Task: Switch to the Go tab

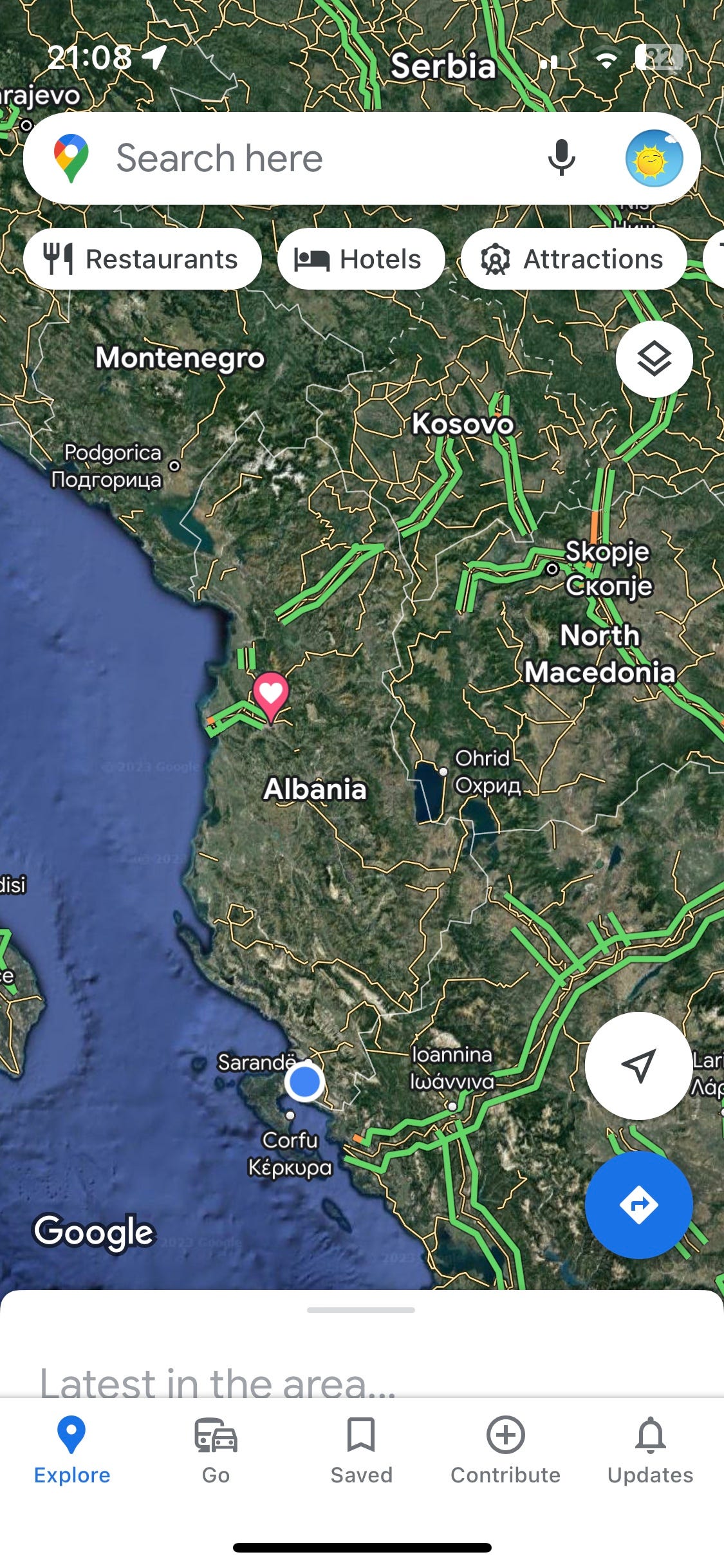Action: [216, 1451]
